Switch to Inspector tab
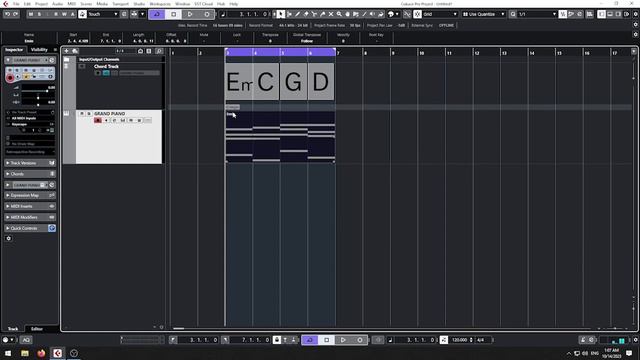This screenshot has width=640, height=360. [x=14, y=50]
